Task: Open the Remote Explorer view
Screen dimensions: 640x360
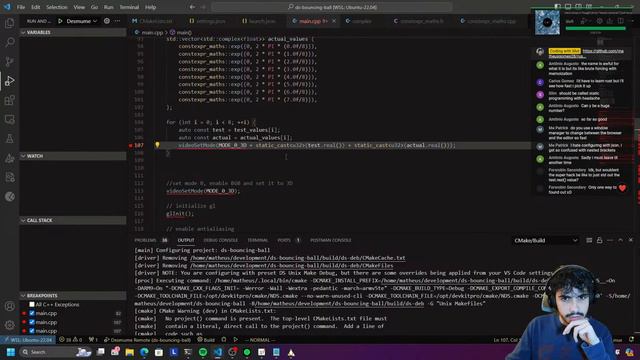Action: (9, 119)
